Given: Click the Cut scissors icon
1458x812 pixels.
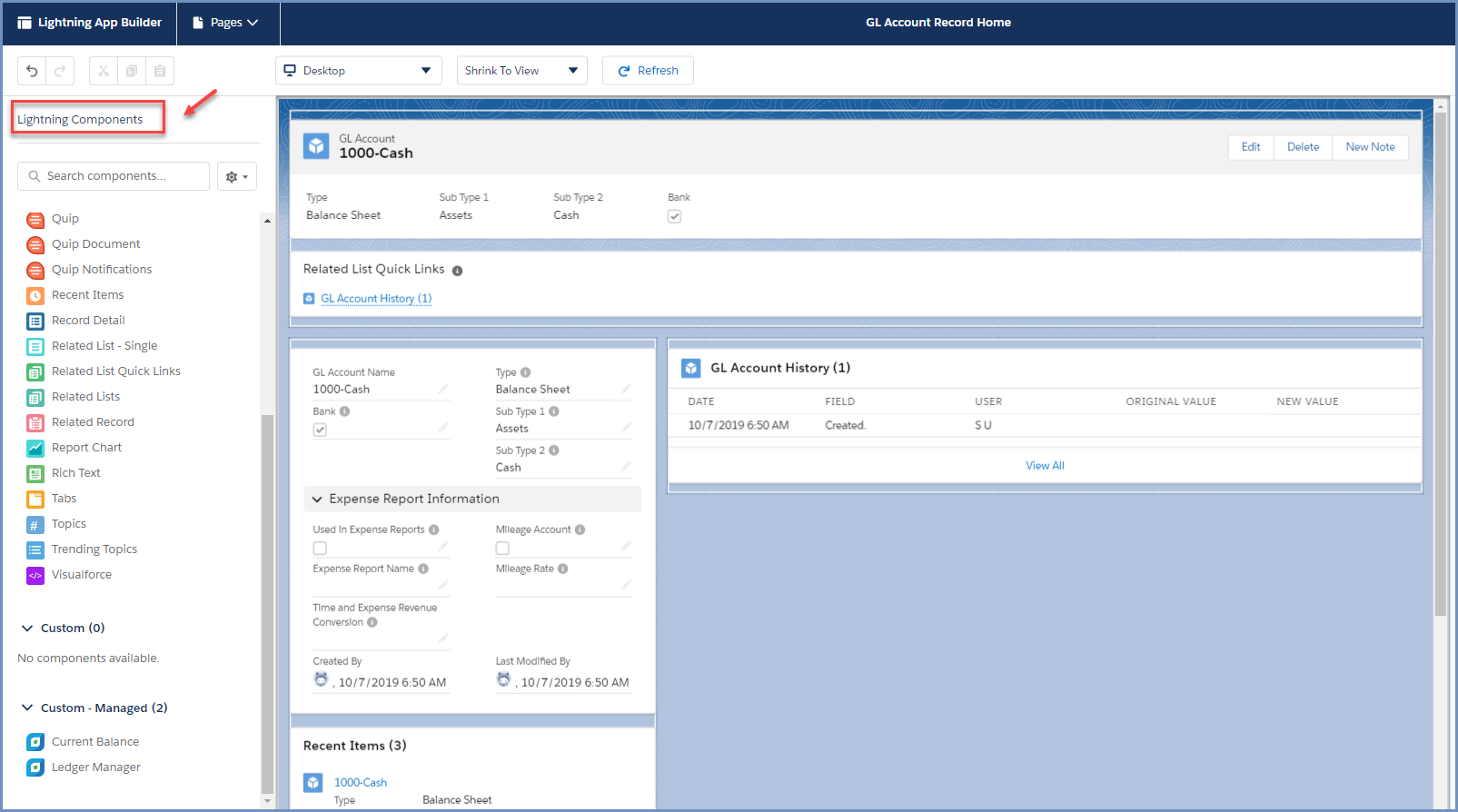Looking at the screenshot, I should coord(104,71).
